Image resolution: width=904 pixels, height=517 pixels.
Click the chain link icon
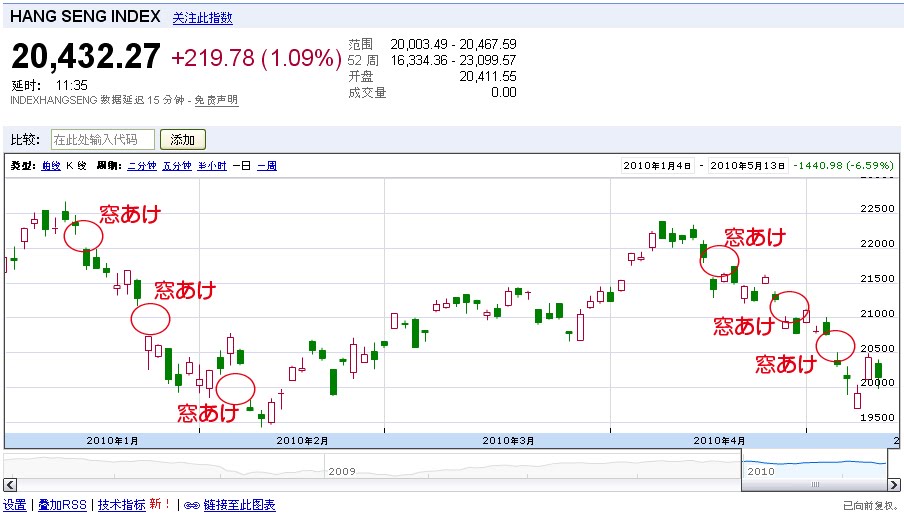[x=192, y=505]
